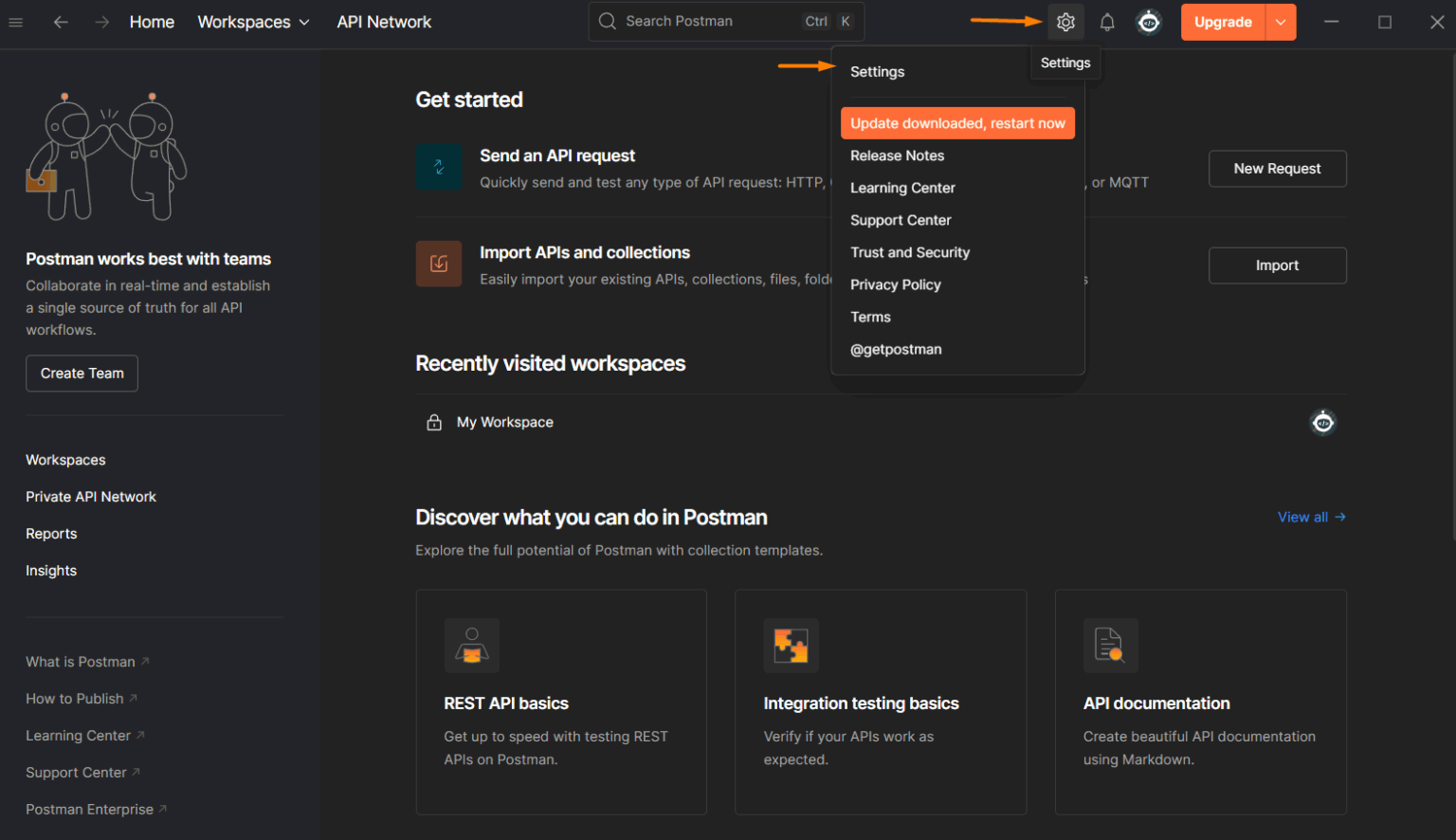
Task: Click the hamburger menu icon
Action: tap(15, 22)
